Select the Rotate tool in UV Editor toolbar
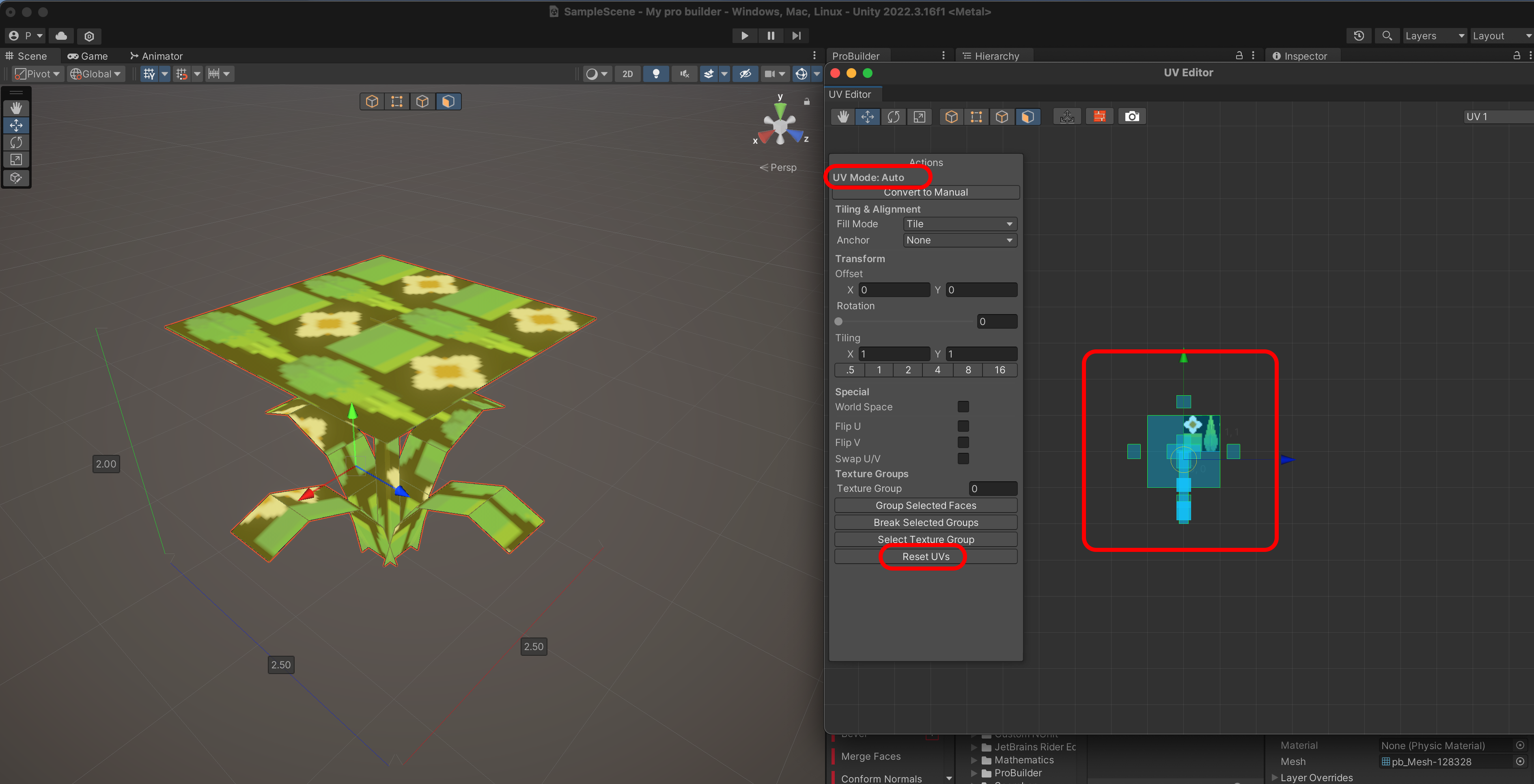Screen dimensions: 1534x784 [893, 117]
